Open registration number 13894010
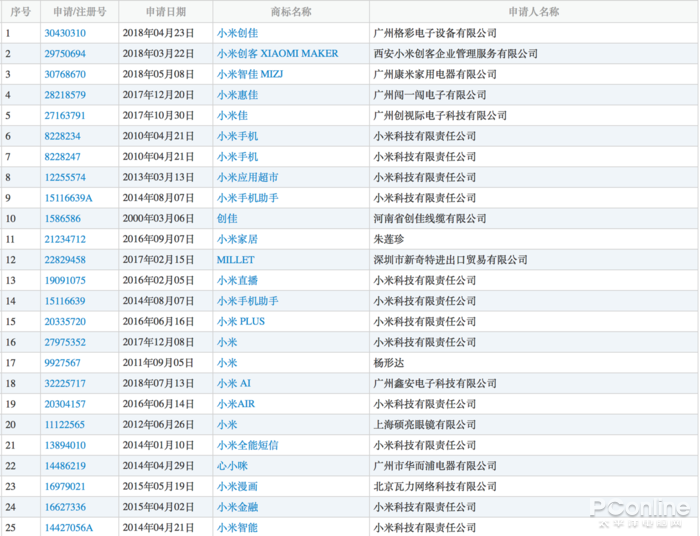 [x=65, y=445]
